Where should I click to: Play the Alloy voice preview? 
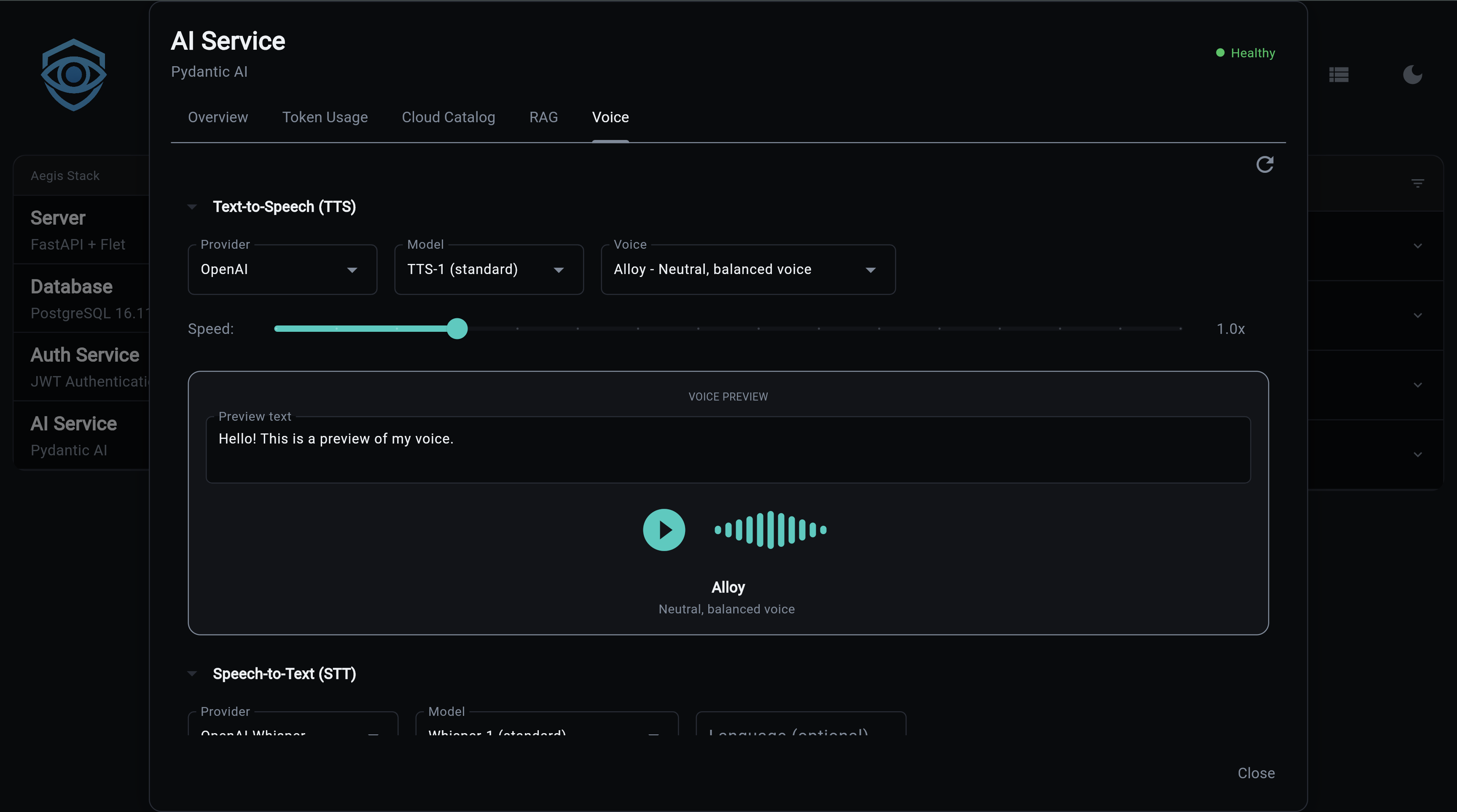coord(664,530)
